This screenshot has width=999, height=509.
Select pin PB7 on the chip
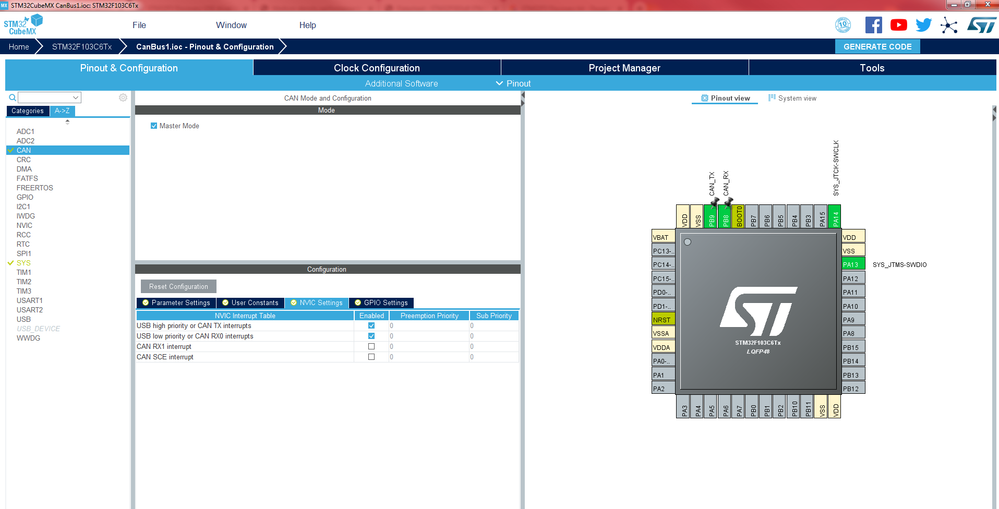pos(753,217)
